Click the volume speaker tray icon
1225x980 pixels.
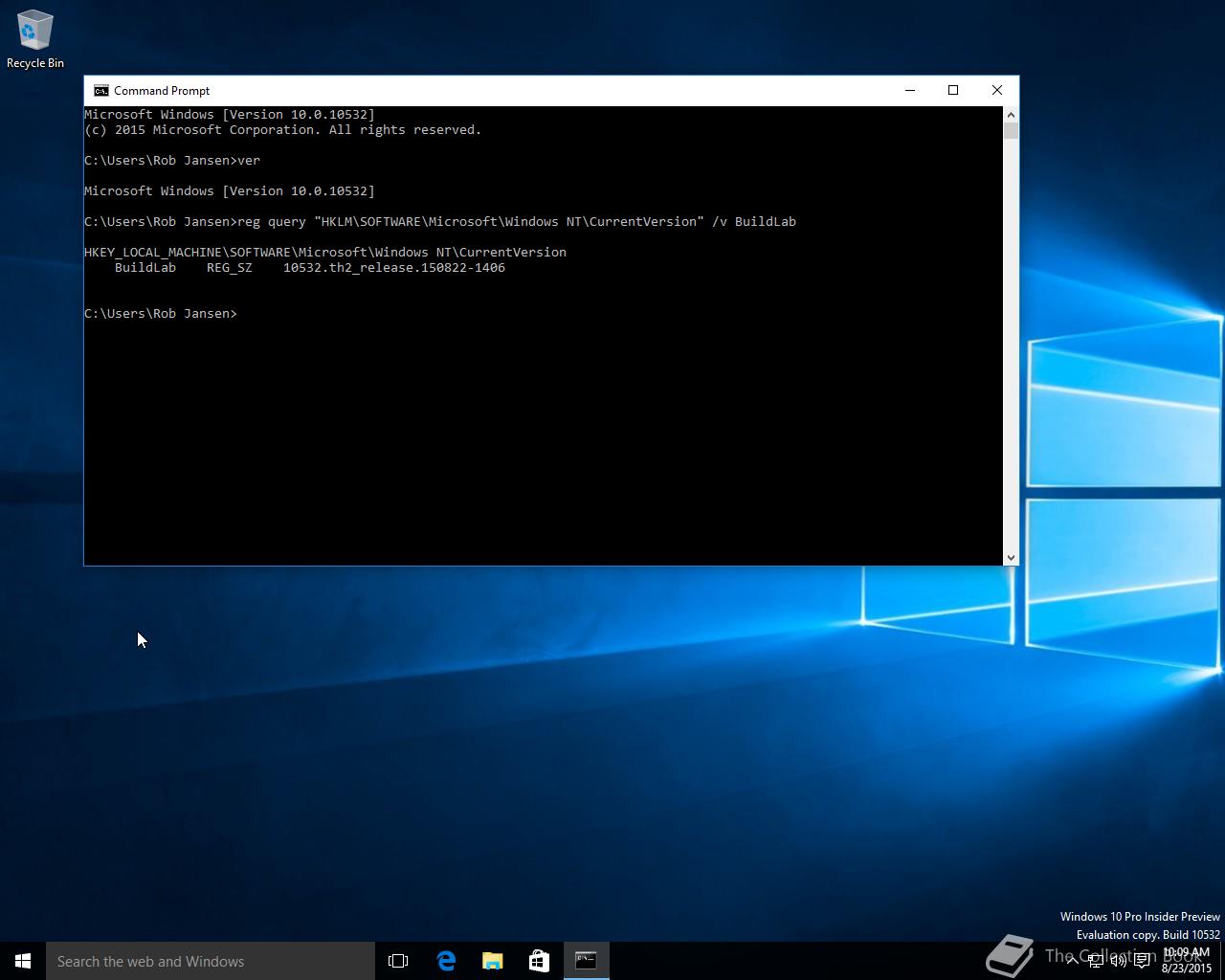pos(1118,961)
